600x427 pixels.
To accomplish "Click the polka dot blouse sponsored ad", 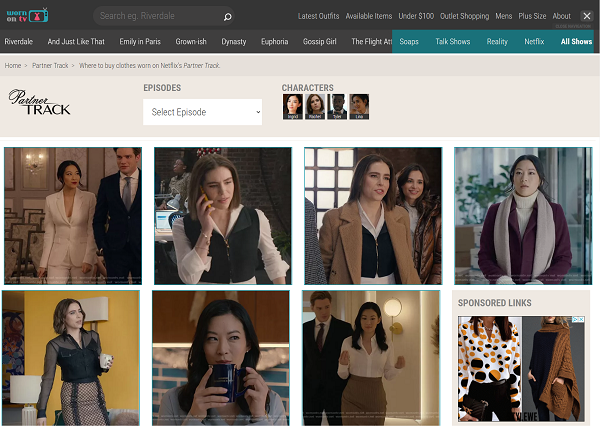I will click(490, 369).
